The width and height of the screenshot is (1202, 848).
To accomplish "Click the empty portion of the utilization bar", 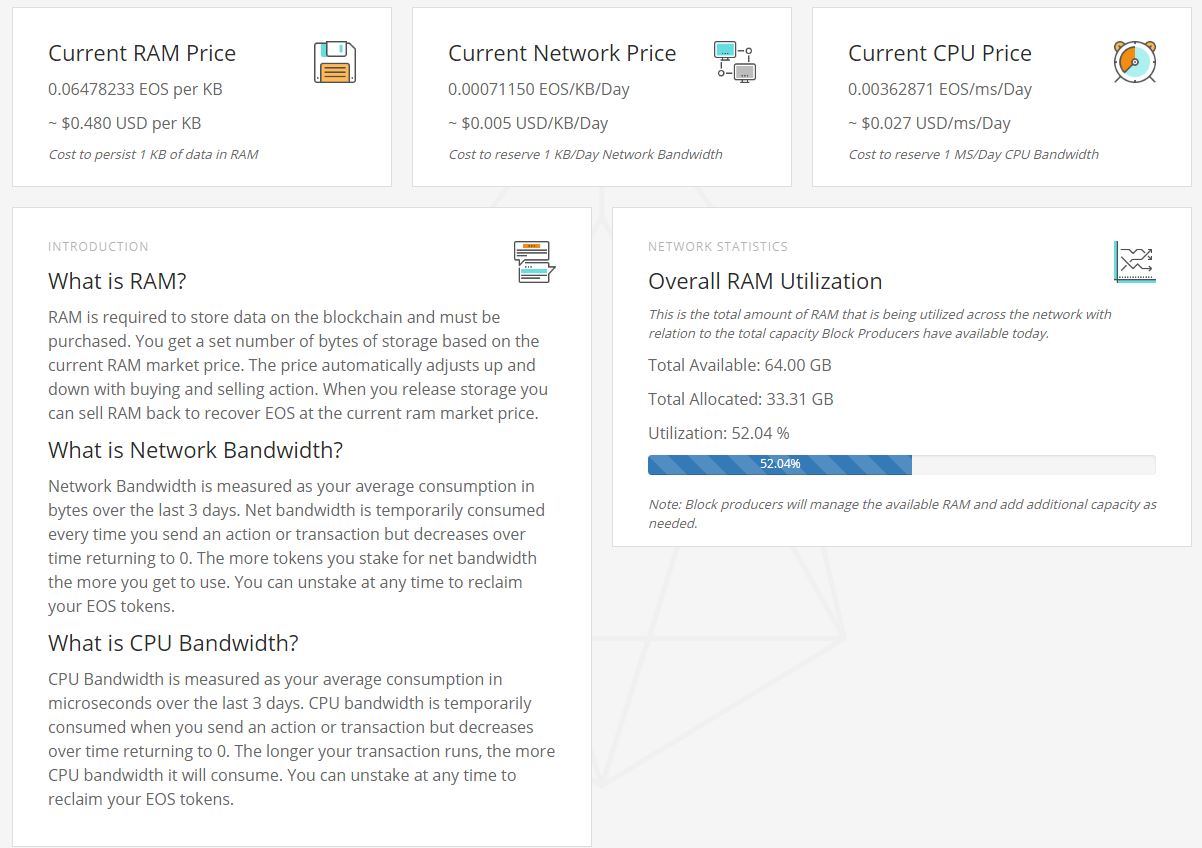I will (1033, 464).
